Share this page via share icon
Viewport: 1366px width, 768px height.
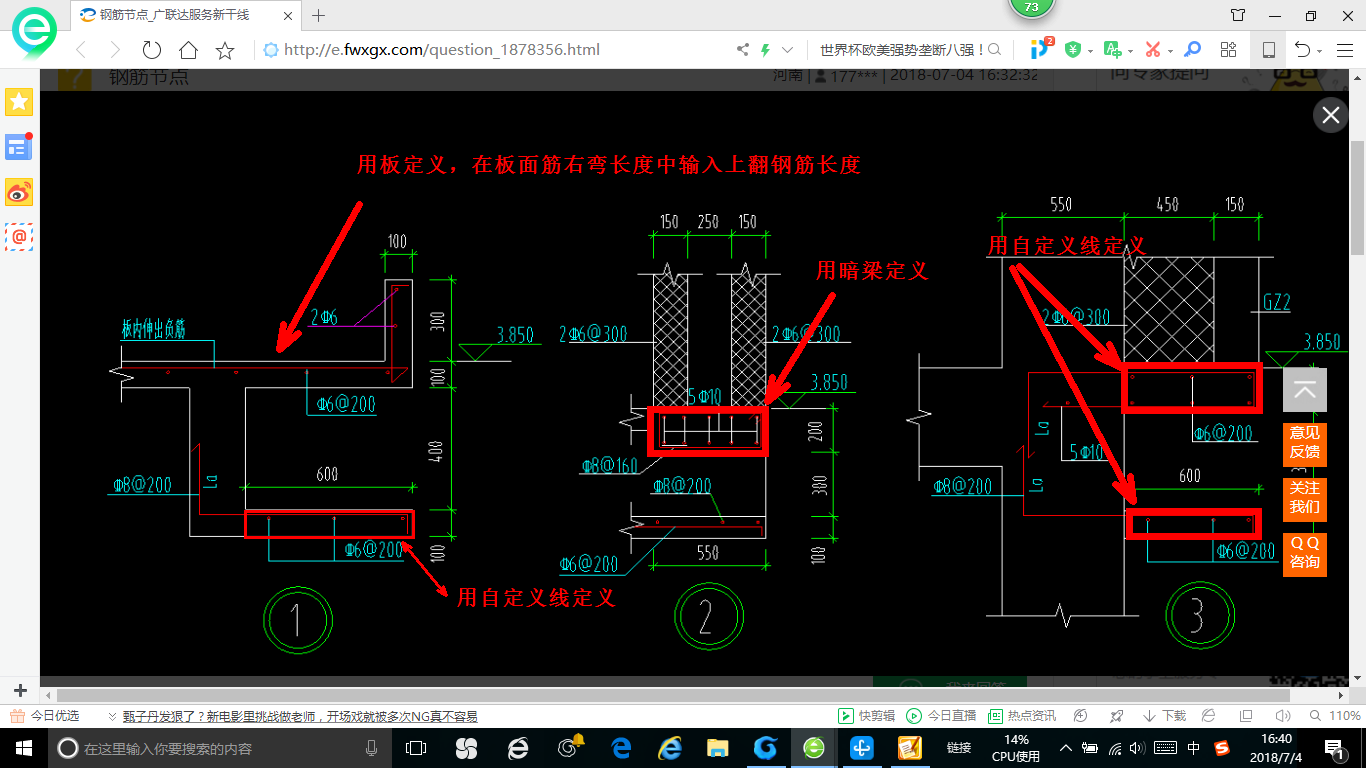pos(742,50)
